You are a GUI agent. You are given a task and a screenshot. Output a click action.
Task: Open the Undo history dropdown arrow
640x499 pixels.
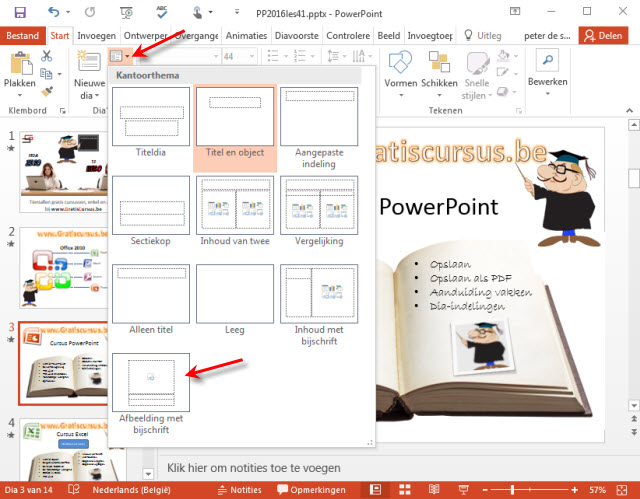pos(68,12)
